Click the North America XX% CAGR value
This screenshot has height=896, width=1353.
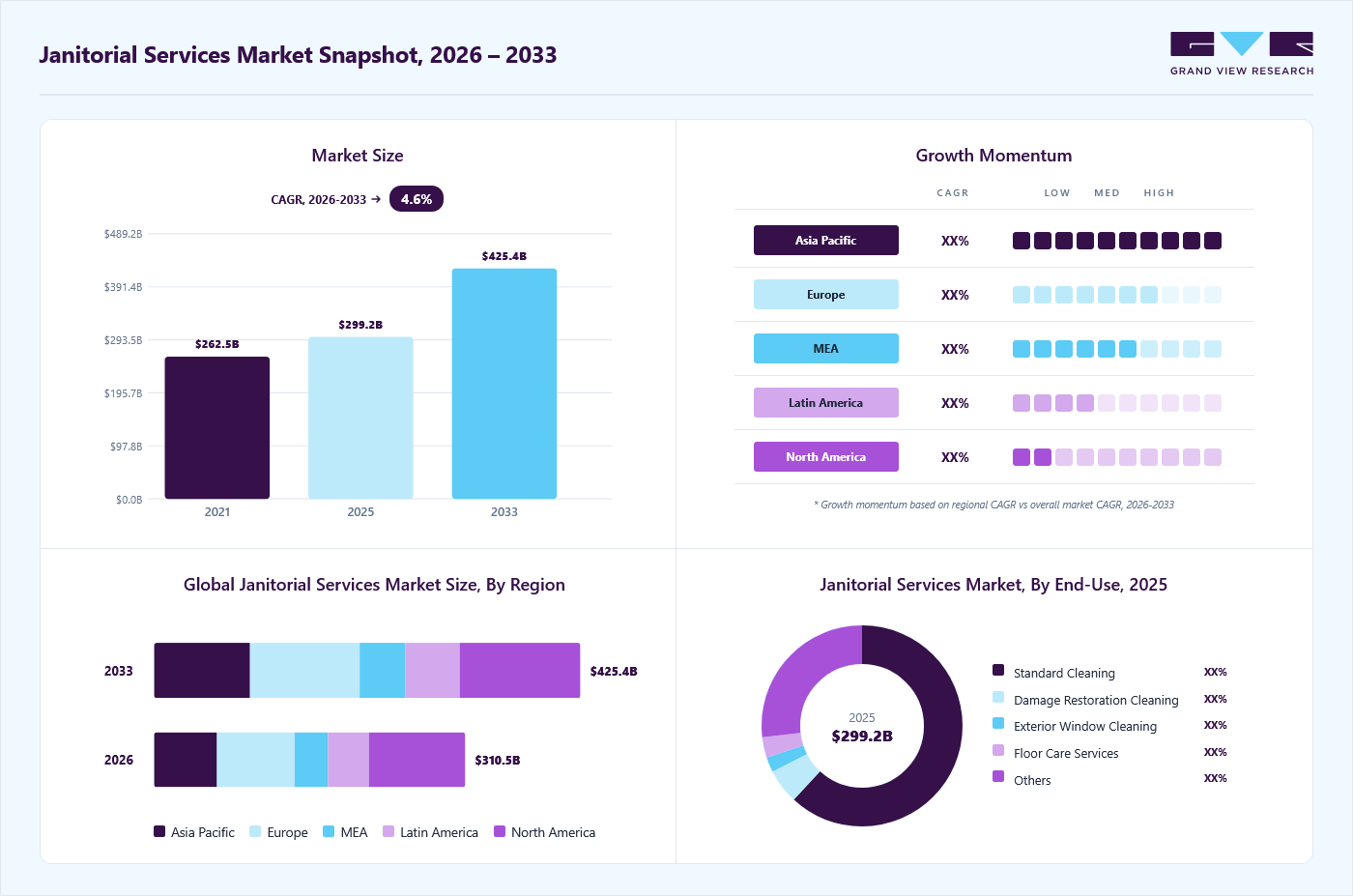(955, 457)
